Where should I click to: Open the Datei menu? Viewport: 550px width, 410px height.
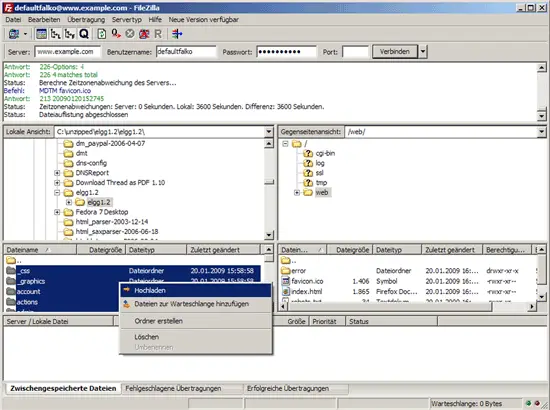[x=13, y=20]
